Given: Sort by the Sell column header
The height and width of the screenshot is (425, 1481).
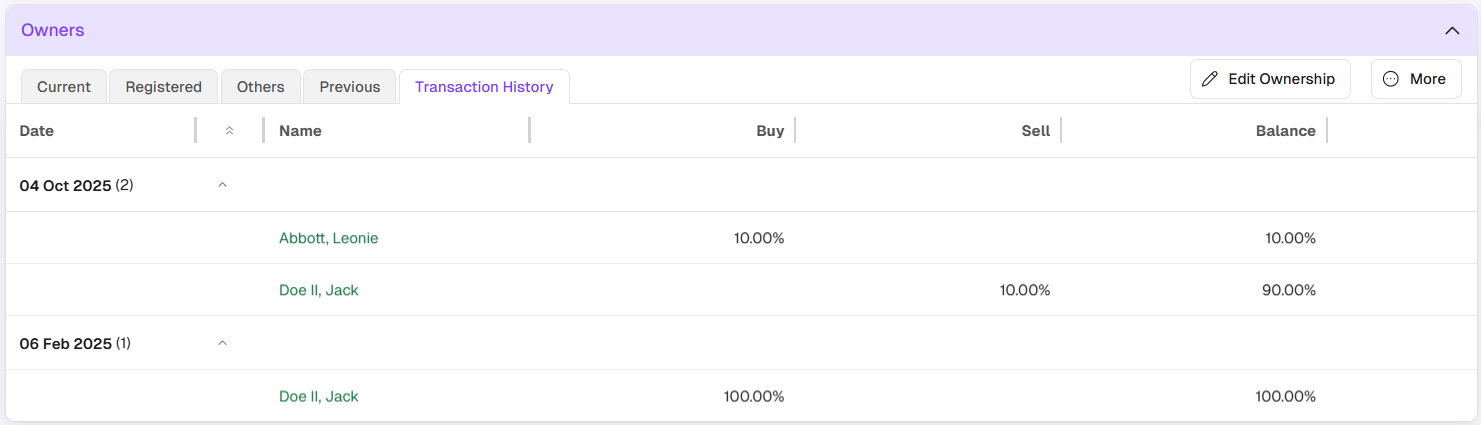Looking at the screenshot, I should (x=1036, y=131).
